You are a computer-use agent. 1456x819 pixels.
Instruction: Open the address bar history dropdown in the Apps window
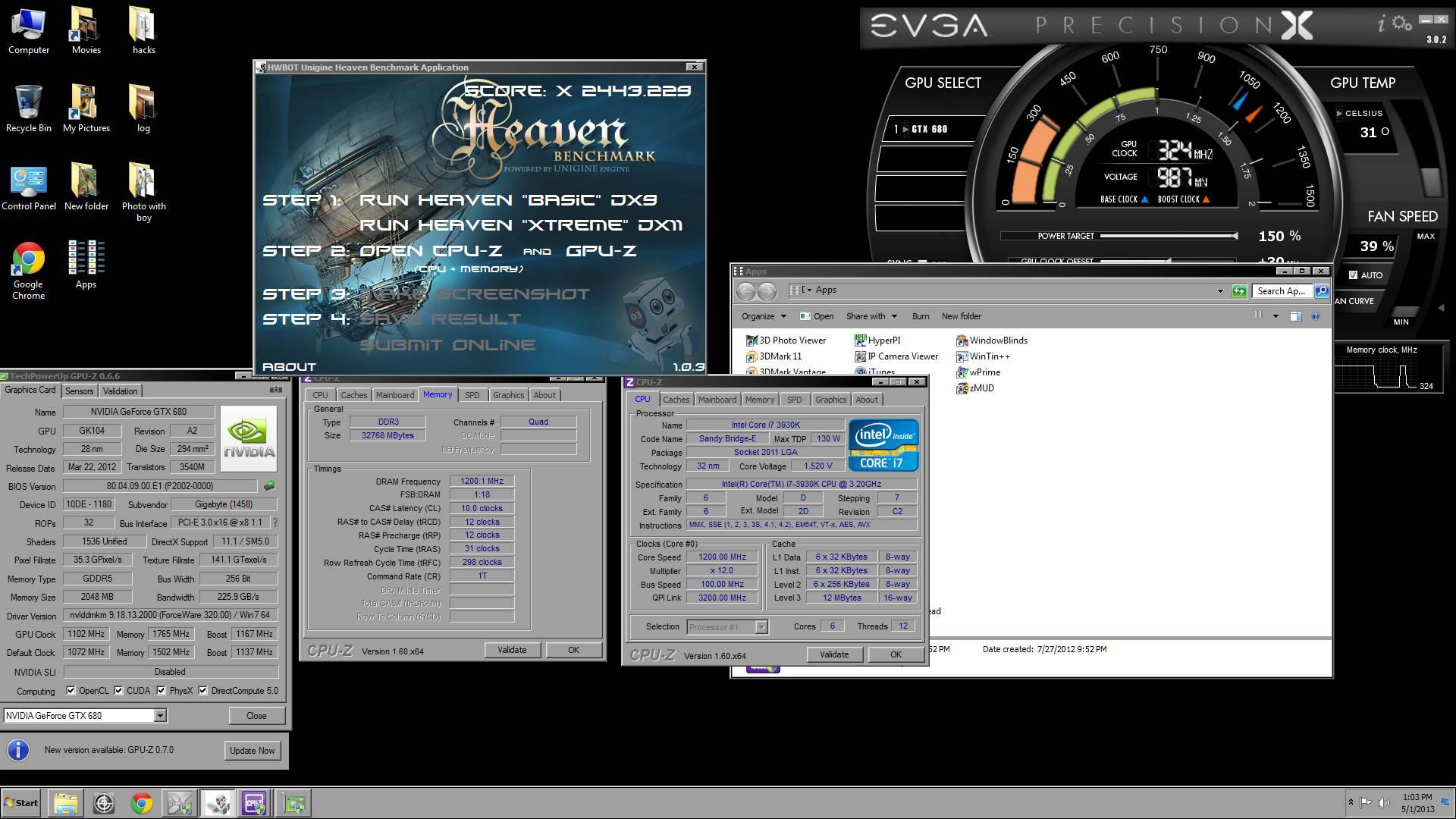pyautogui.click(x=1220, y=290)
